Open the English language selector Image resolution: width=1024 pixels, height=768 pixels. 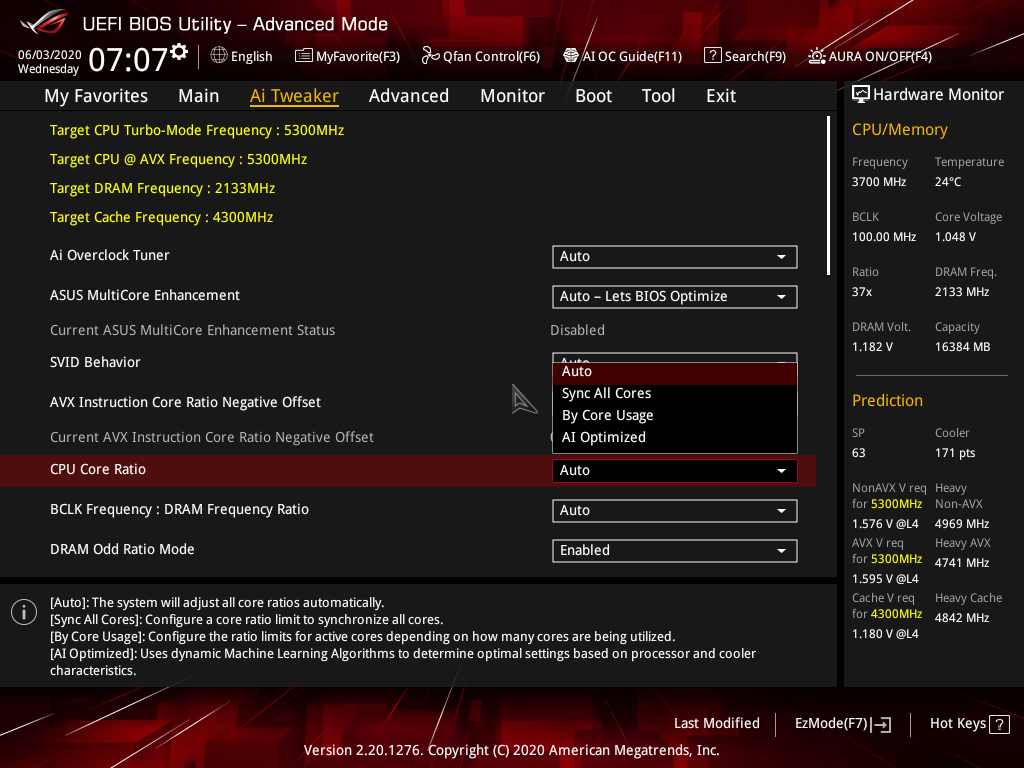(241, 56)
